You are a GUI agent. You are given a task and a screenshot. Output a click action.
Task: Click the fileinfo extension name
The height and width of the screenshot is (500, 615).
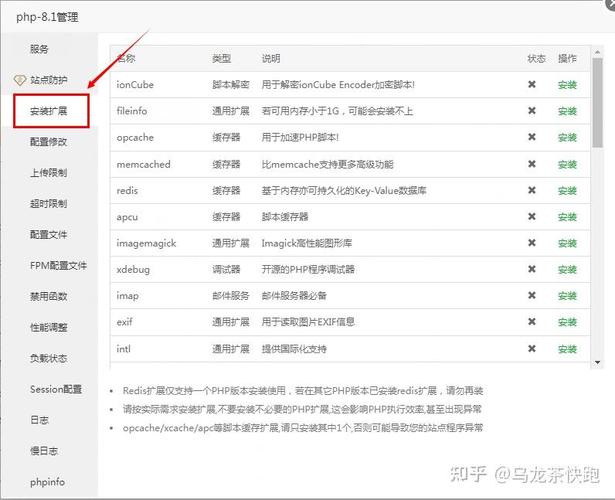click(x=132, y=111)
